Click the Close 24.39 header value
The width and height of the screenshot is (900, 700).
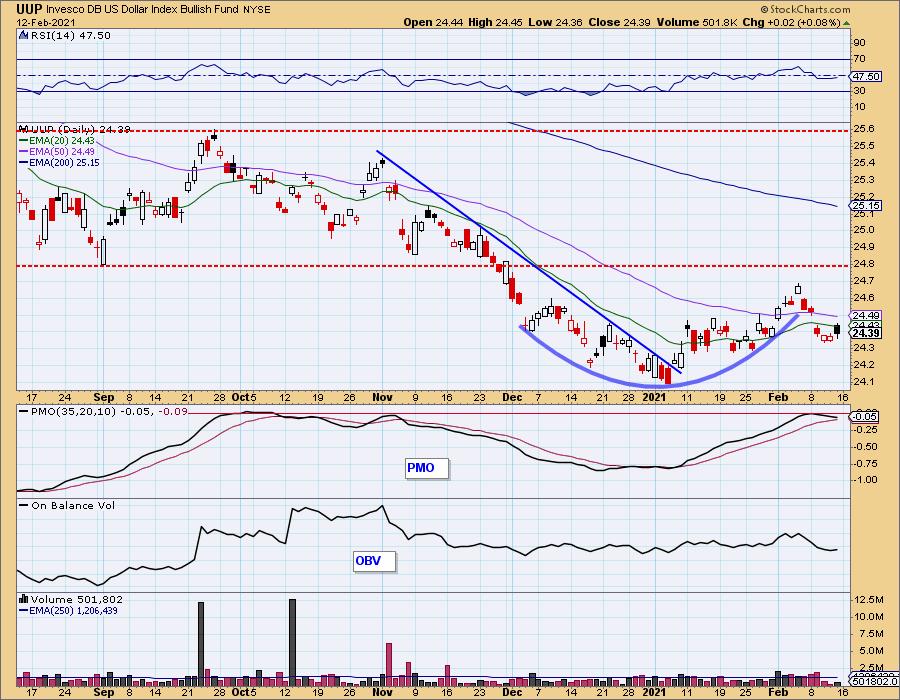click(x=620, y=22)
